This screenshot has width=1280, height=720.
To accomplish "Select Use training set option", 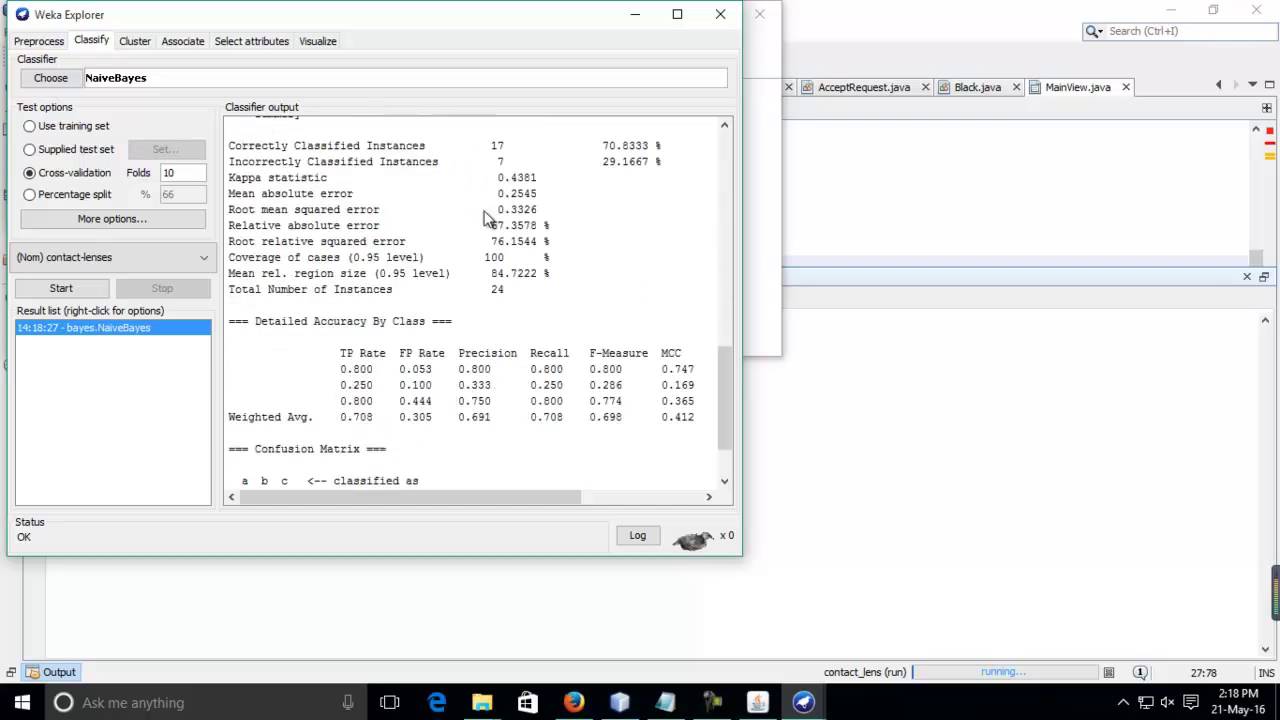I will pos(29,126).
